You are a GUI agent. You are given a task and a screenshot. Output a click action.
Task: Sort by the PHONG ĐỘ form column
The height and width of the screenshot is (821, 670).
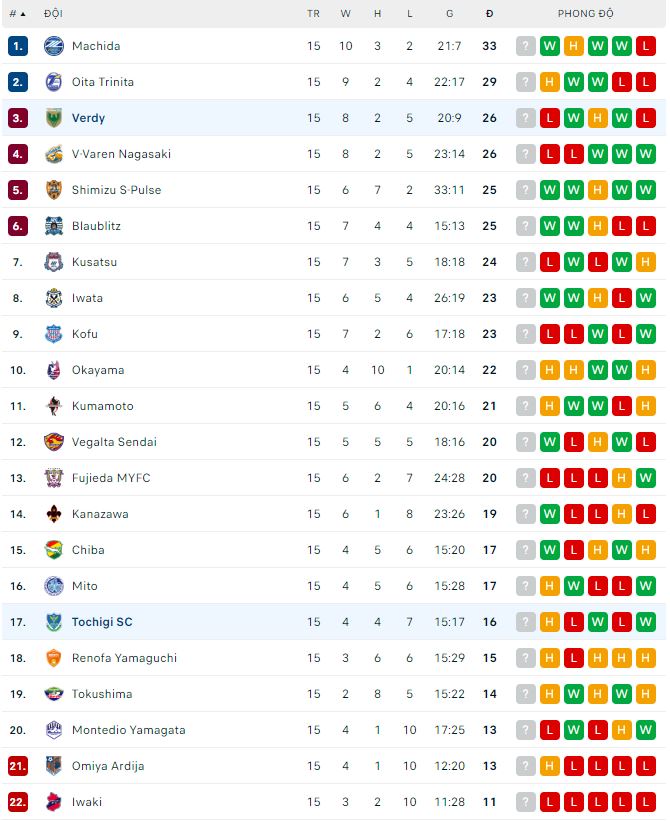(x=586, y=14)
